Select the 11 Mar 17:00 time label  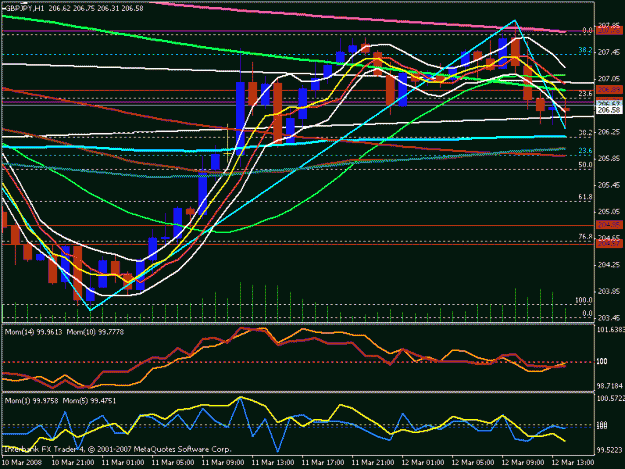[x=323, y=463]
